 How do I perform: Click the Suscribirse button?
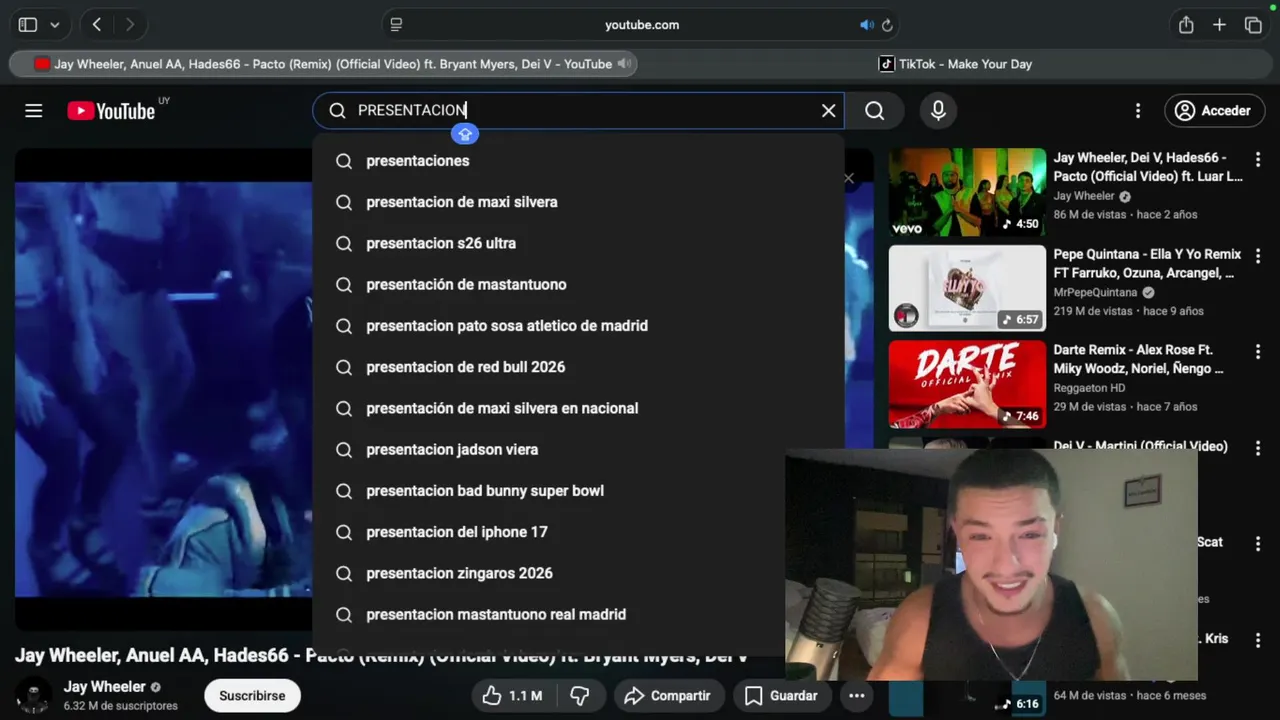tap(252, 696)
